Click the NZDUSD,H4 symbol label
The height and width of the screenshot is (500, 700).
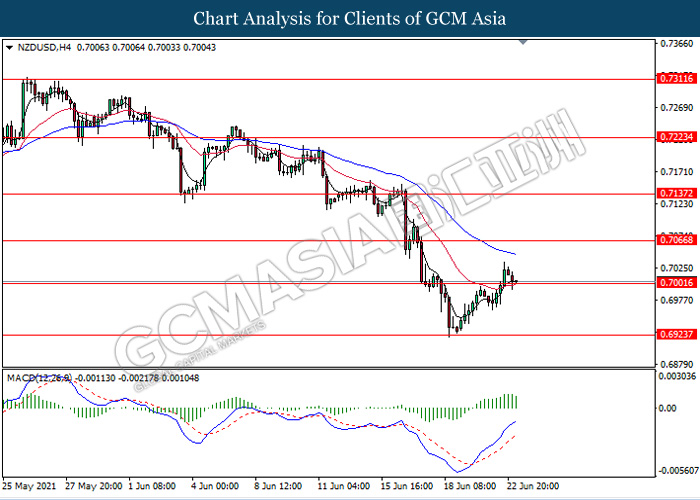[x=44, y=47]
